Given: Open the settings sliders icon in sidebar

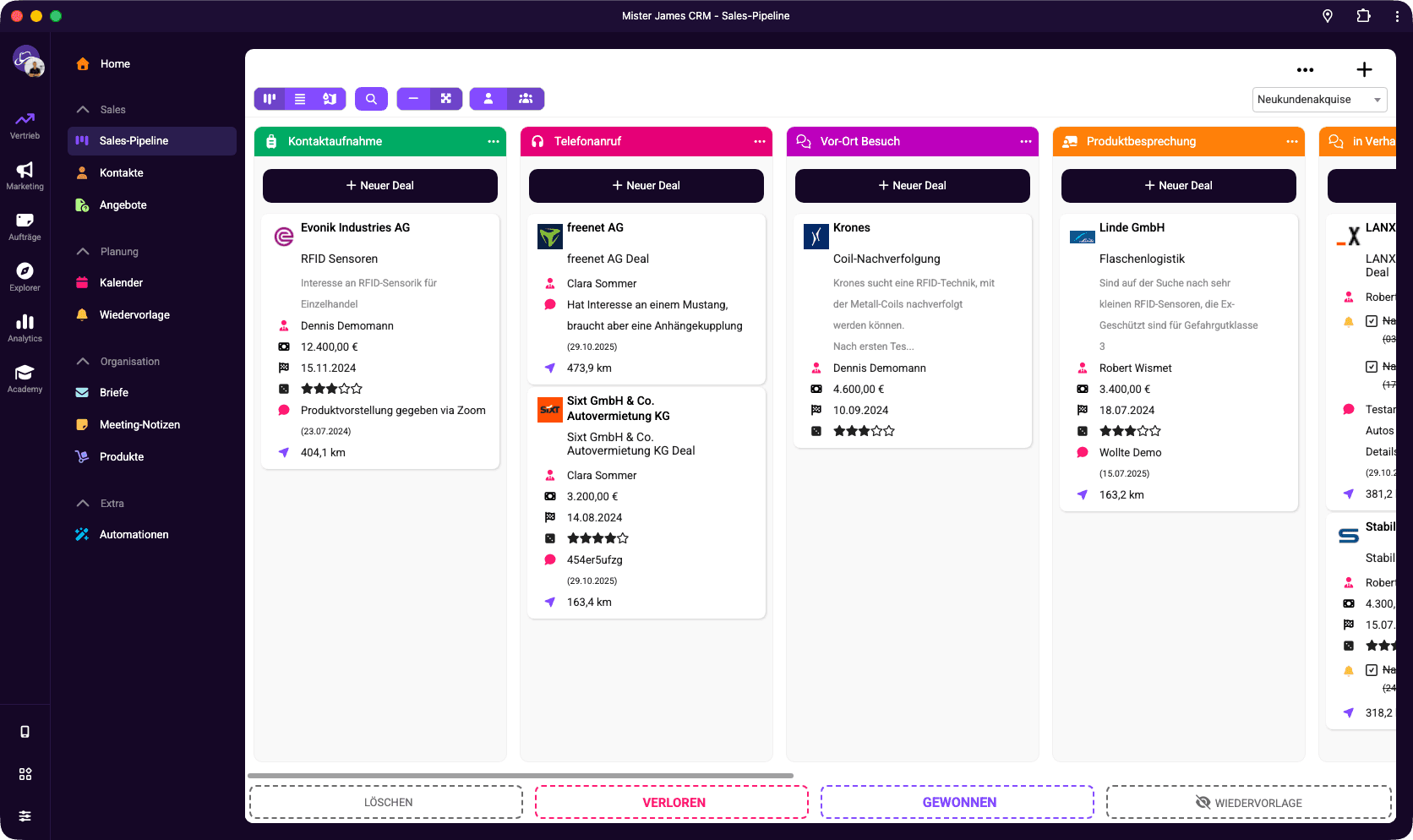Looking at the screenshot, I should [25, 816].
